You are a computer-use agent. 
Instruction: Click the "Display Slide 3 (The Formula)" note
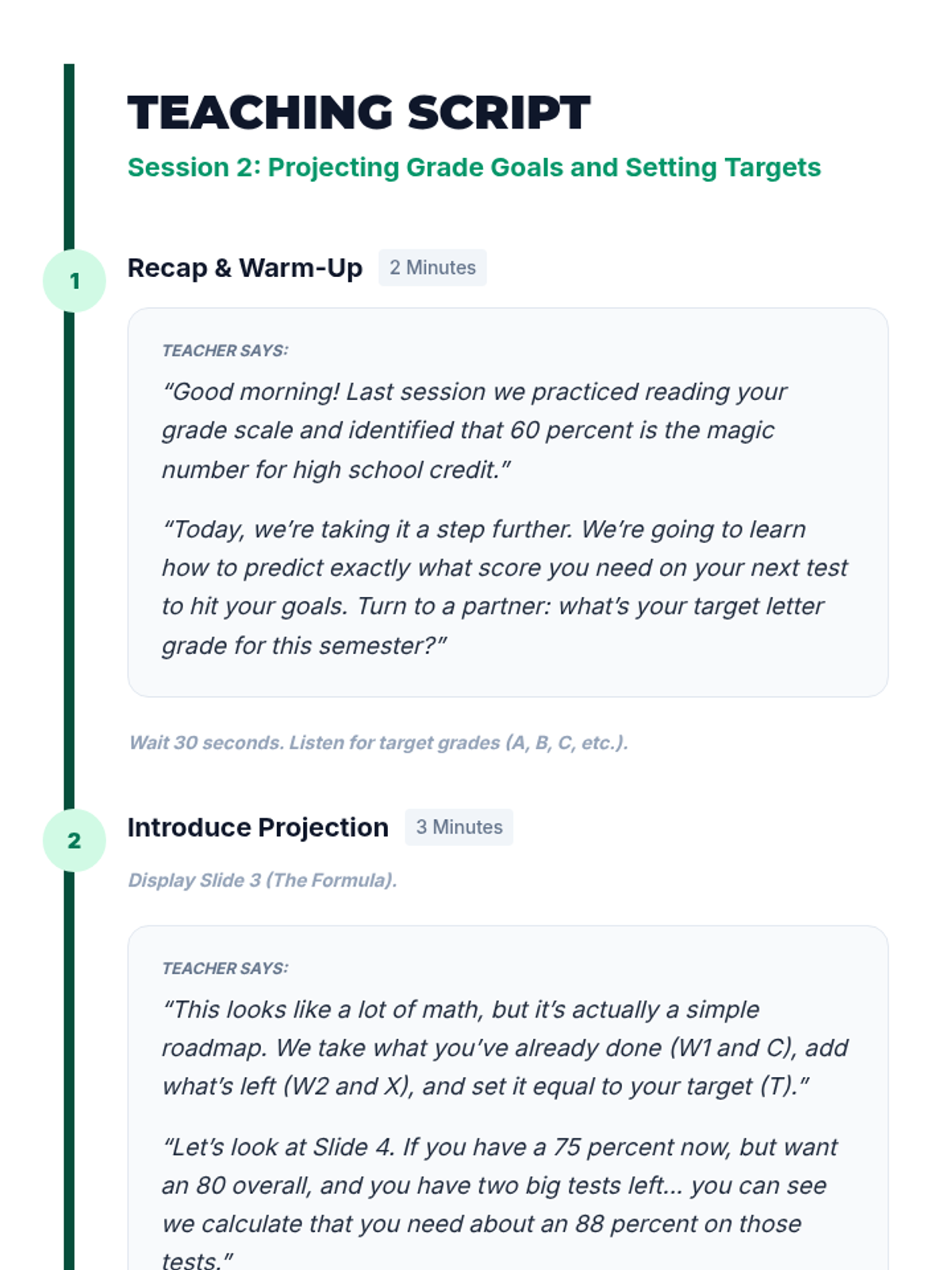pos(263,880)
